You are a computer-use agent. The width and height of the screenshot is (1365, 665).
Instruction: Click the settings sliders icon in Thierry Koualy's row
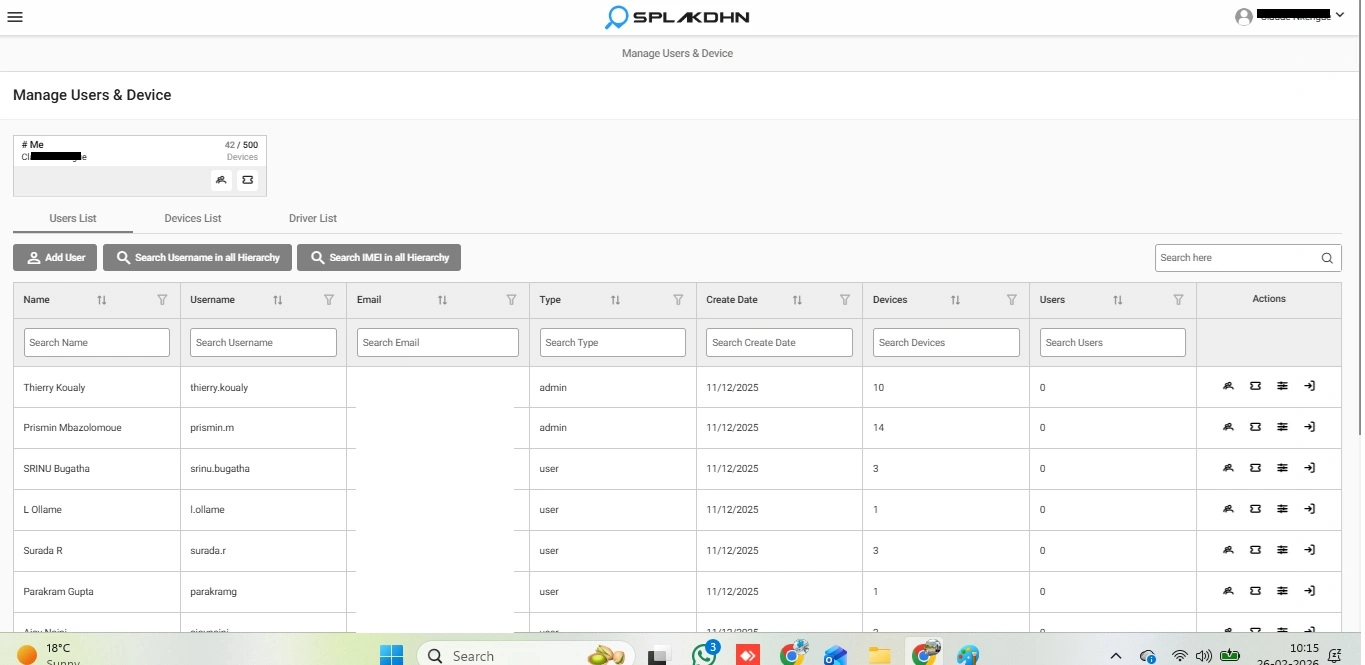pyautogui.click(x=1282, y=386)
